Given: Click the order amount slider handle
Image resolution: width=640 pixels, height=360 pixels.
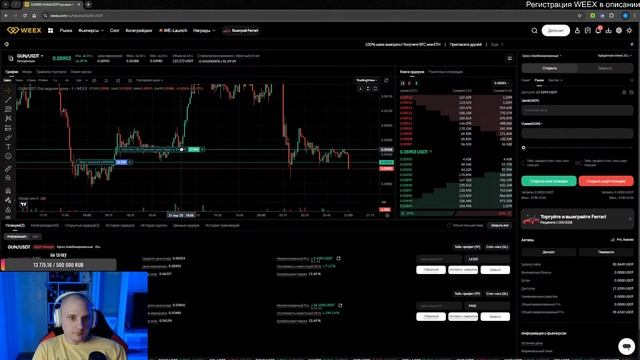Looking at the screenshot, I should tap(524, 148).
